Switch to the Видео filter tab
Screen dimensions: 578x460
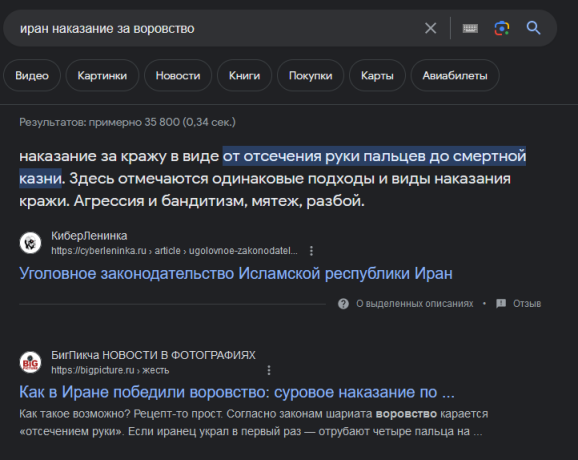coord(32,76)
